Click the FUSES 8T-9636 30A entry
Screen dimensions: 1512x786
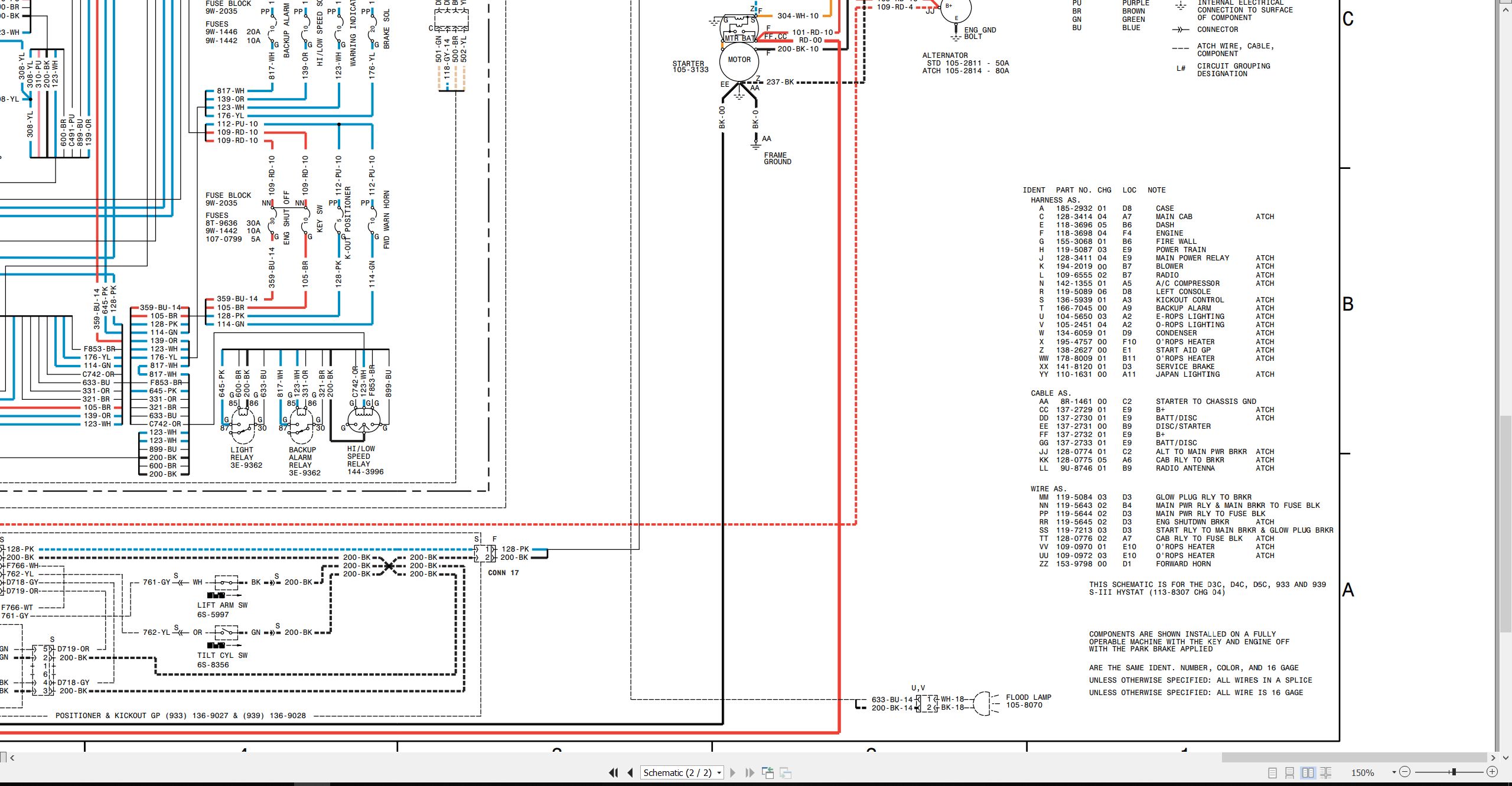pyautogui.click(x=233, y=223)
